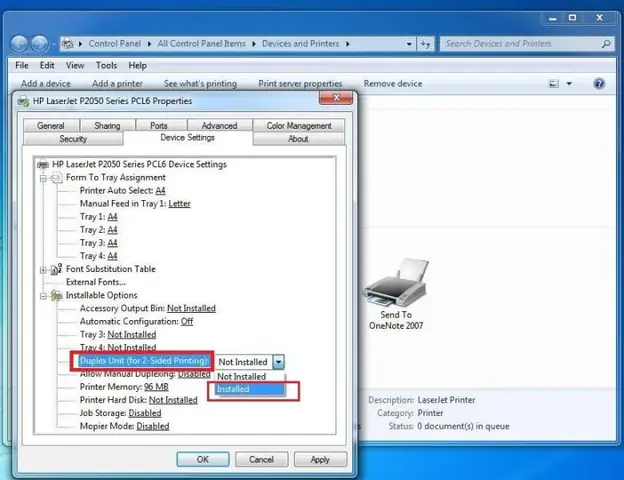Choose Not Installed in the dropdown list
The height and width of the screenshot is (480, 624).
(250, 377)
